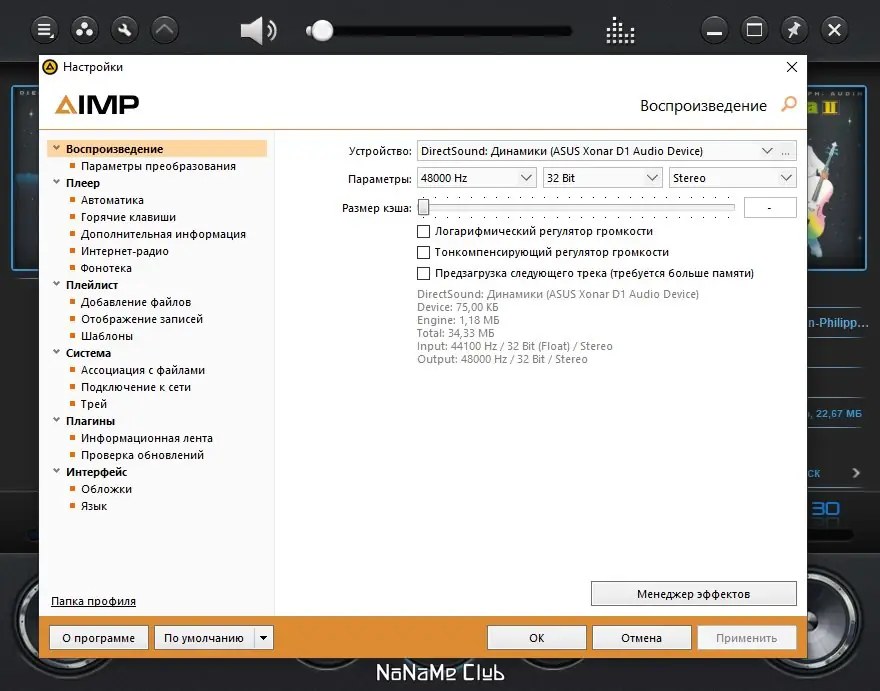Collapse the Интерфейс tree section
The height and width of the screenshot is (691, 880).
coord(56,471)
